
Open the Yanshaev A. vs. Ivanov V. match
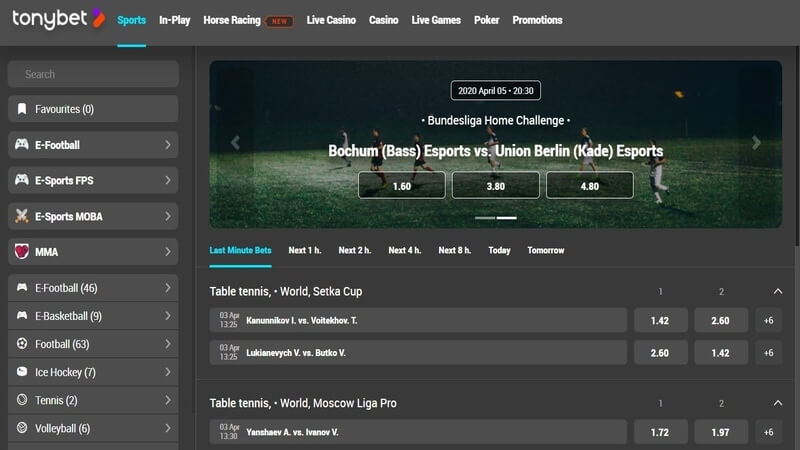[x=418, y=432]
